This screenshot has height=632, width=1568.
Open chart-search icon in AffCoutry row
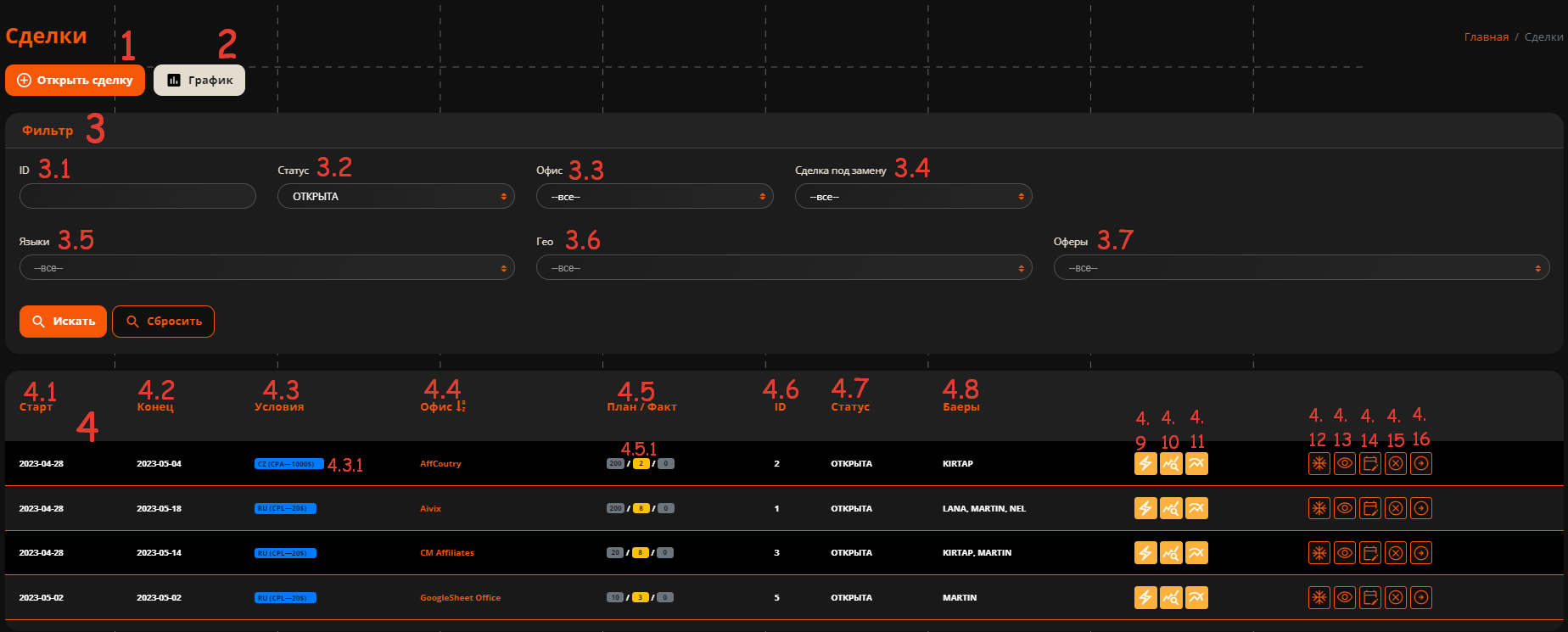[1171, 463]
